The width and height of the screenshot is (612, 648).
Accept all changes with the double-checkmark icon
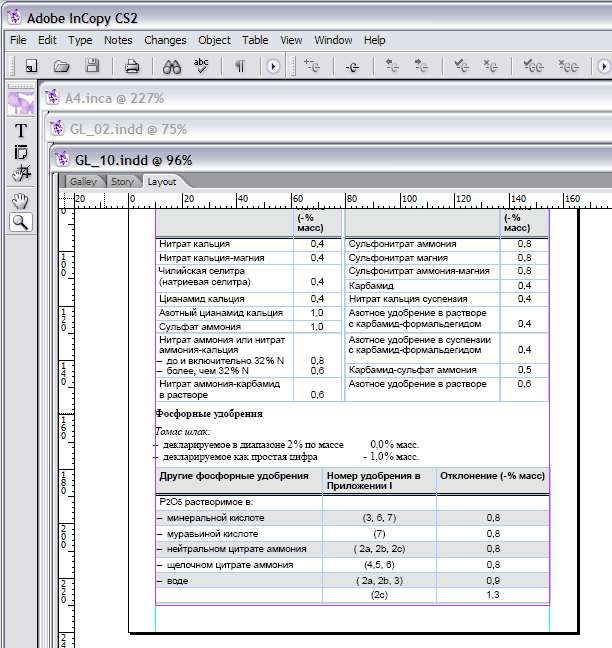533,66
